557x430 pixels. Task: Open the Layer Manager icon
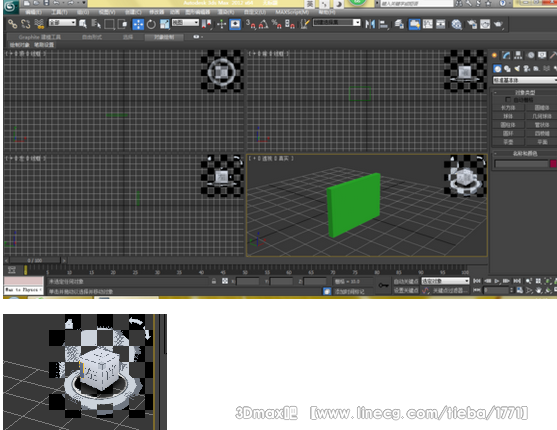coord(399,24)
